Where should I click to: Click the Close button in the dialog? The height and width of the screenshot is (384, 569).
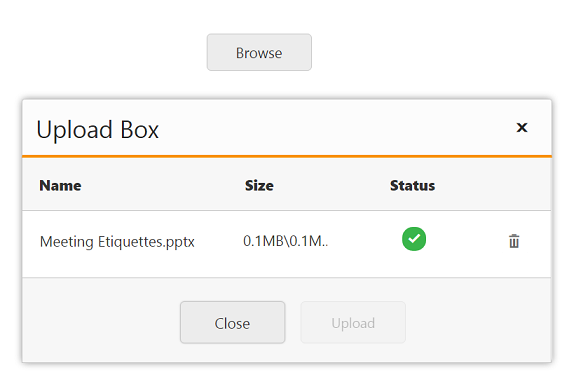coord(232,322)
